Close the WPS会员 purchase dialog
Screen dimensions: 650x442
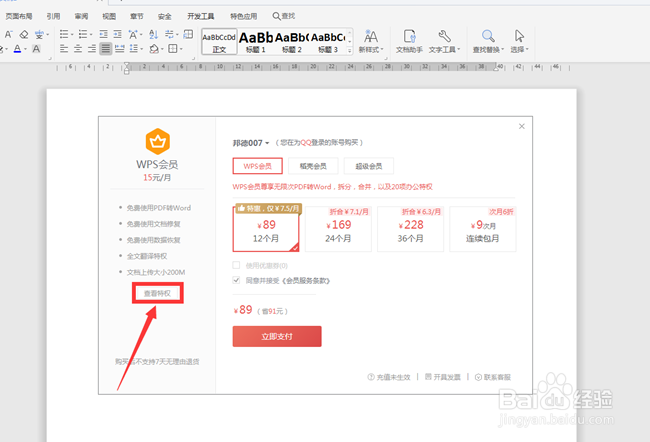521,126
